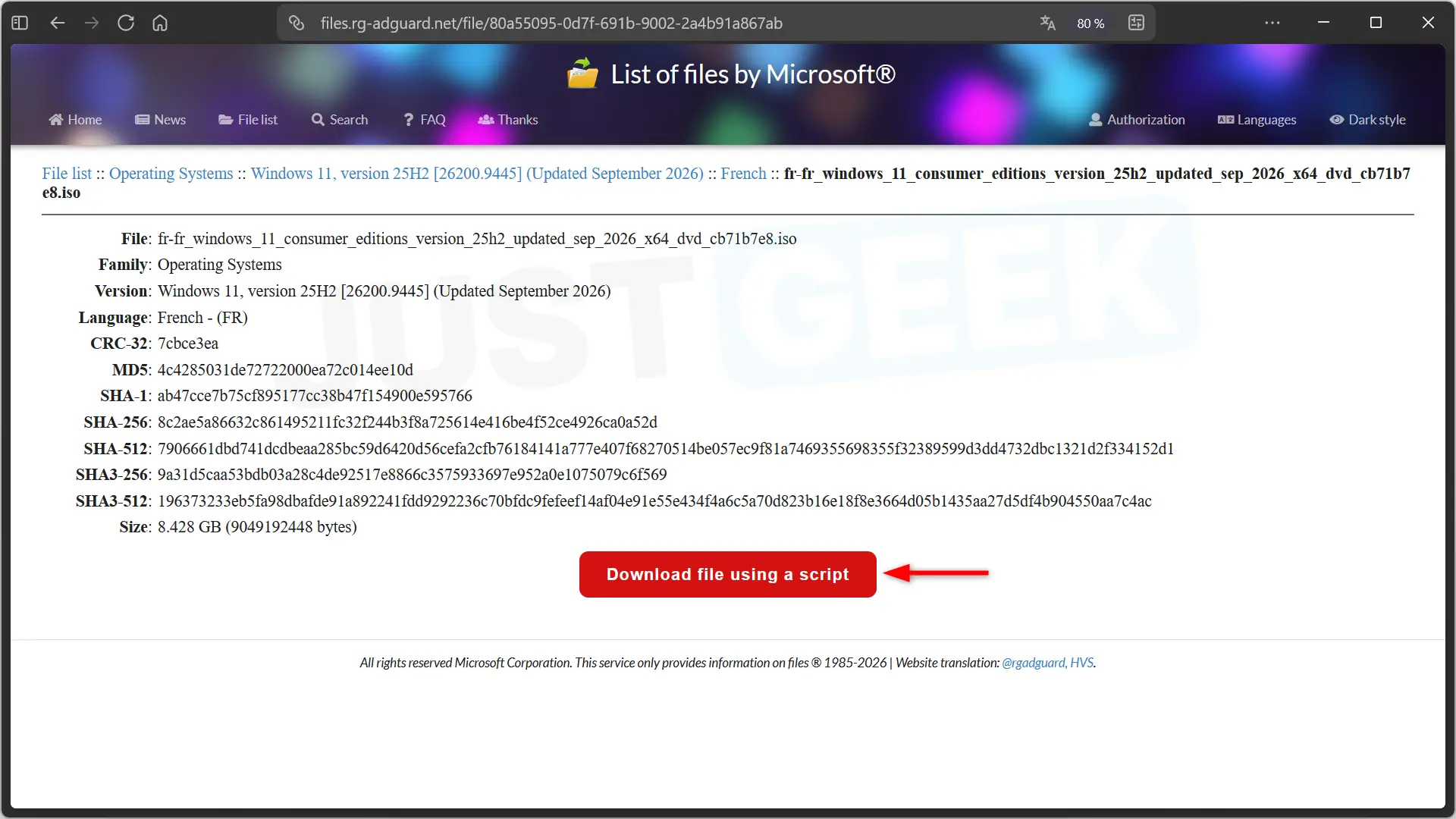Viewport: 1456px width, 819px height.
Task: Click the SHA3-256 hash value
Action: coord(413,475)
